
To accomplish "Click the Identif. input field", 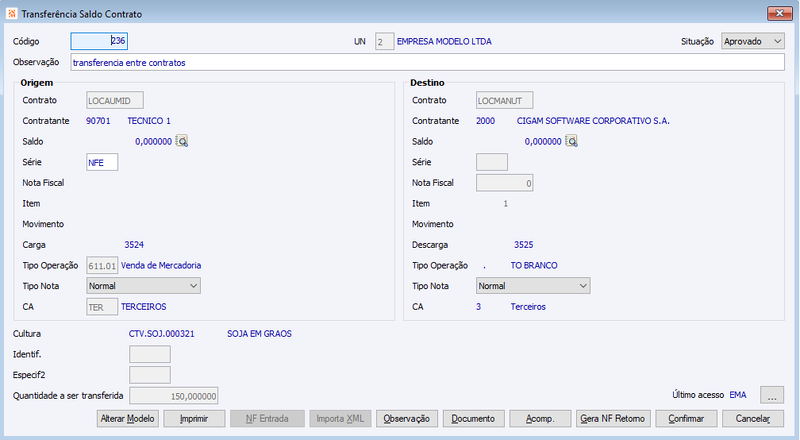I will [150, 354].
